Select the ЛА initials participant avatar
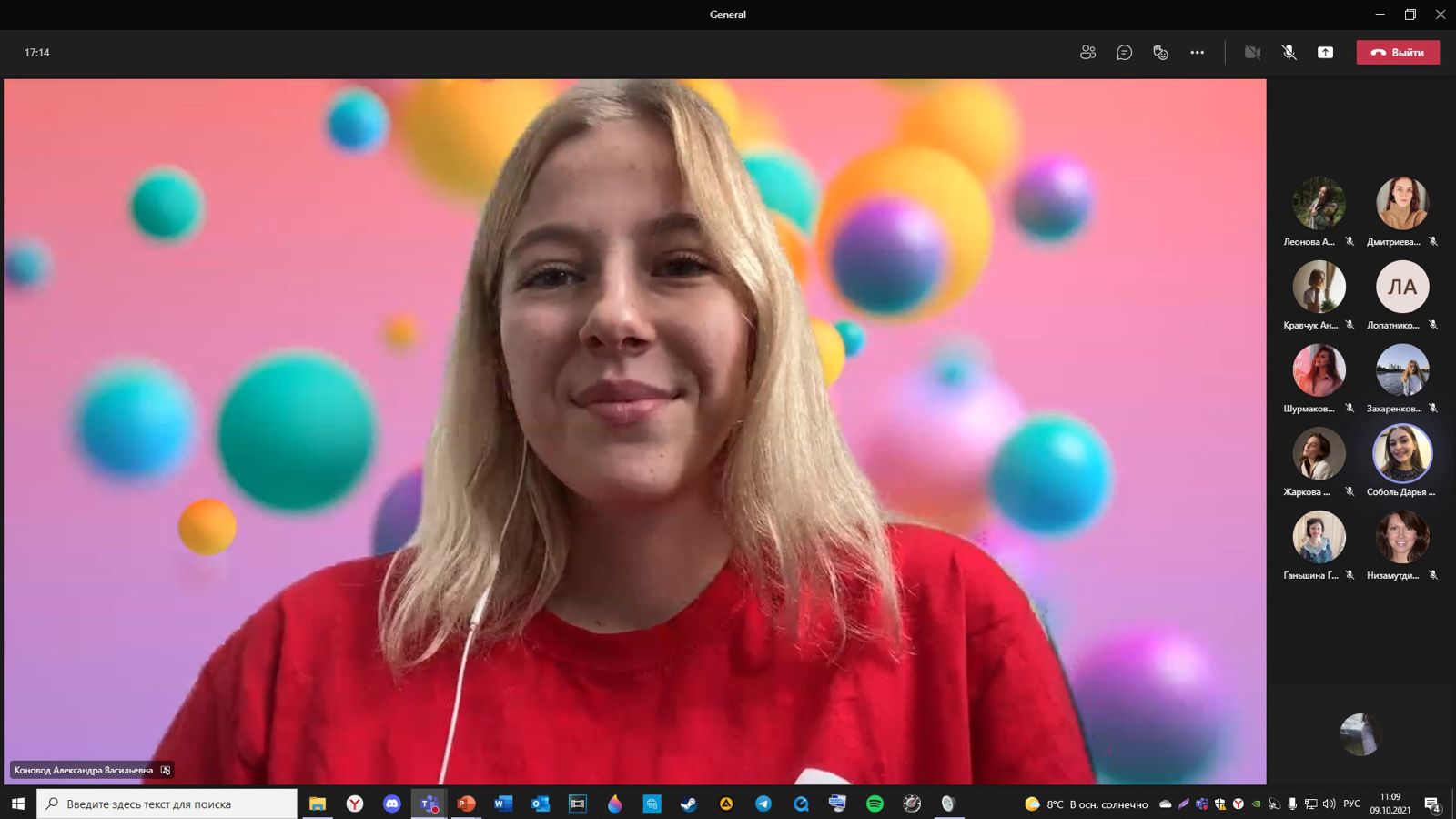Image resolution: width=1456 pixels, height=819 pixels. (x=1401, y=287)
